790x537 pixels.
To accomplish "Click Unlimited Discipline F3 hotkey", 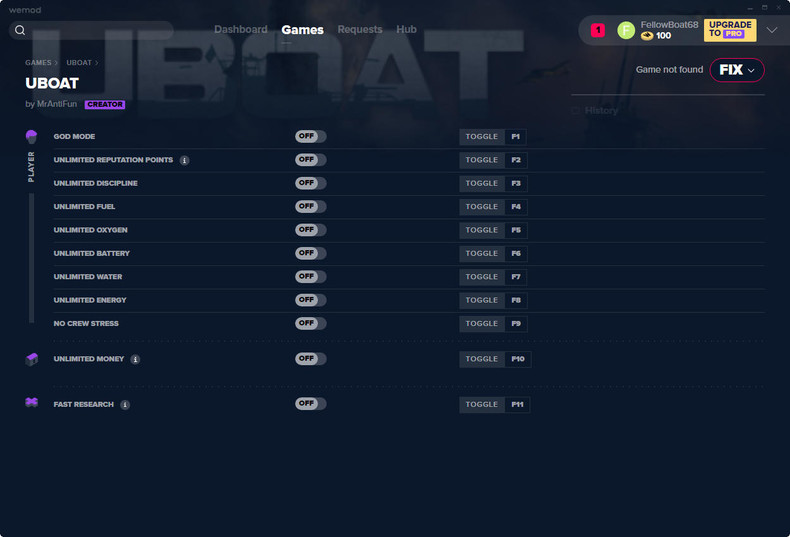I will 516,183.
